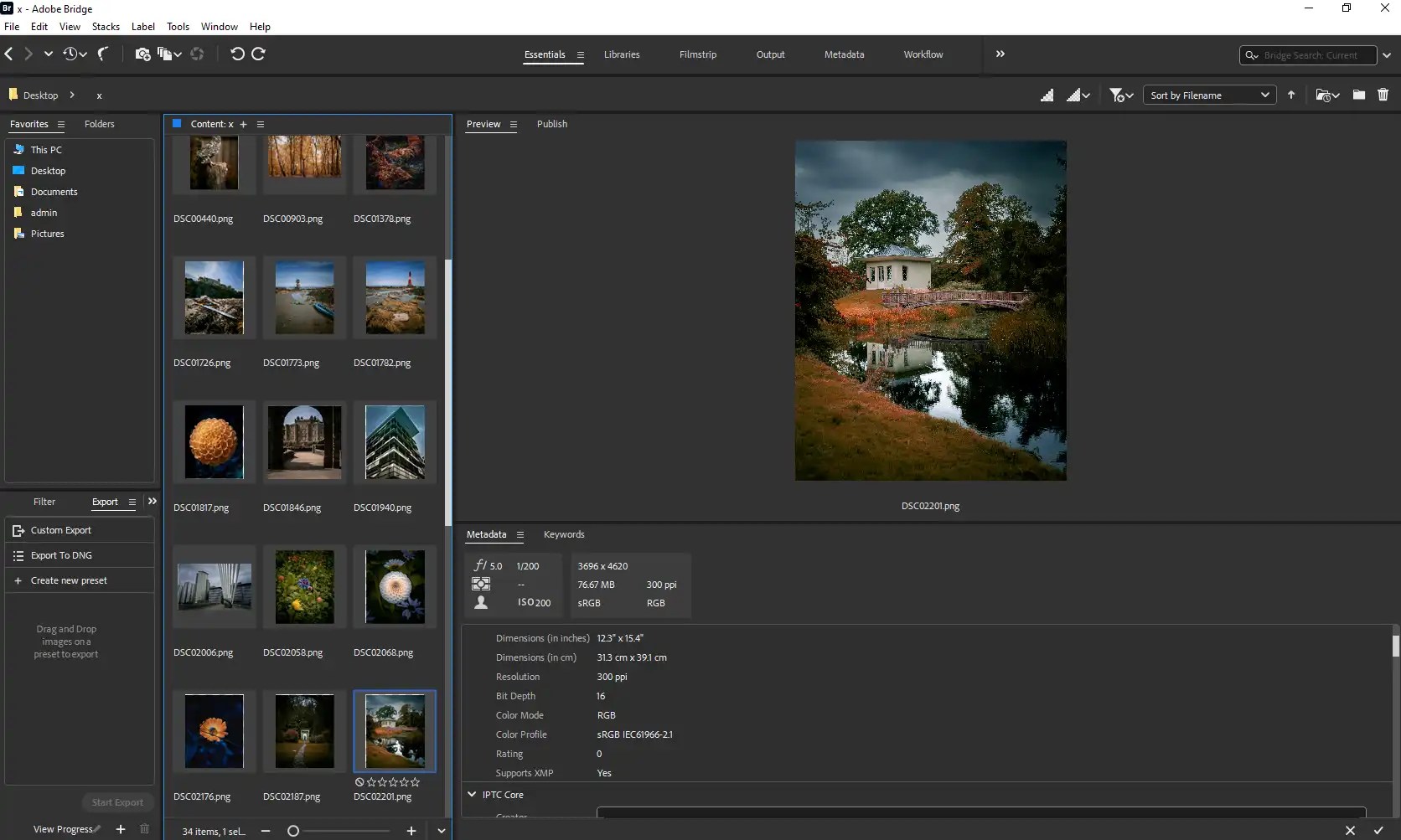Click the Start Export button

(117, 801)
